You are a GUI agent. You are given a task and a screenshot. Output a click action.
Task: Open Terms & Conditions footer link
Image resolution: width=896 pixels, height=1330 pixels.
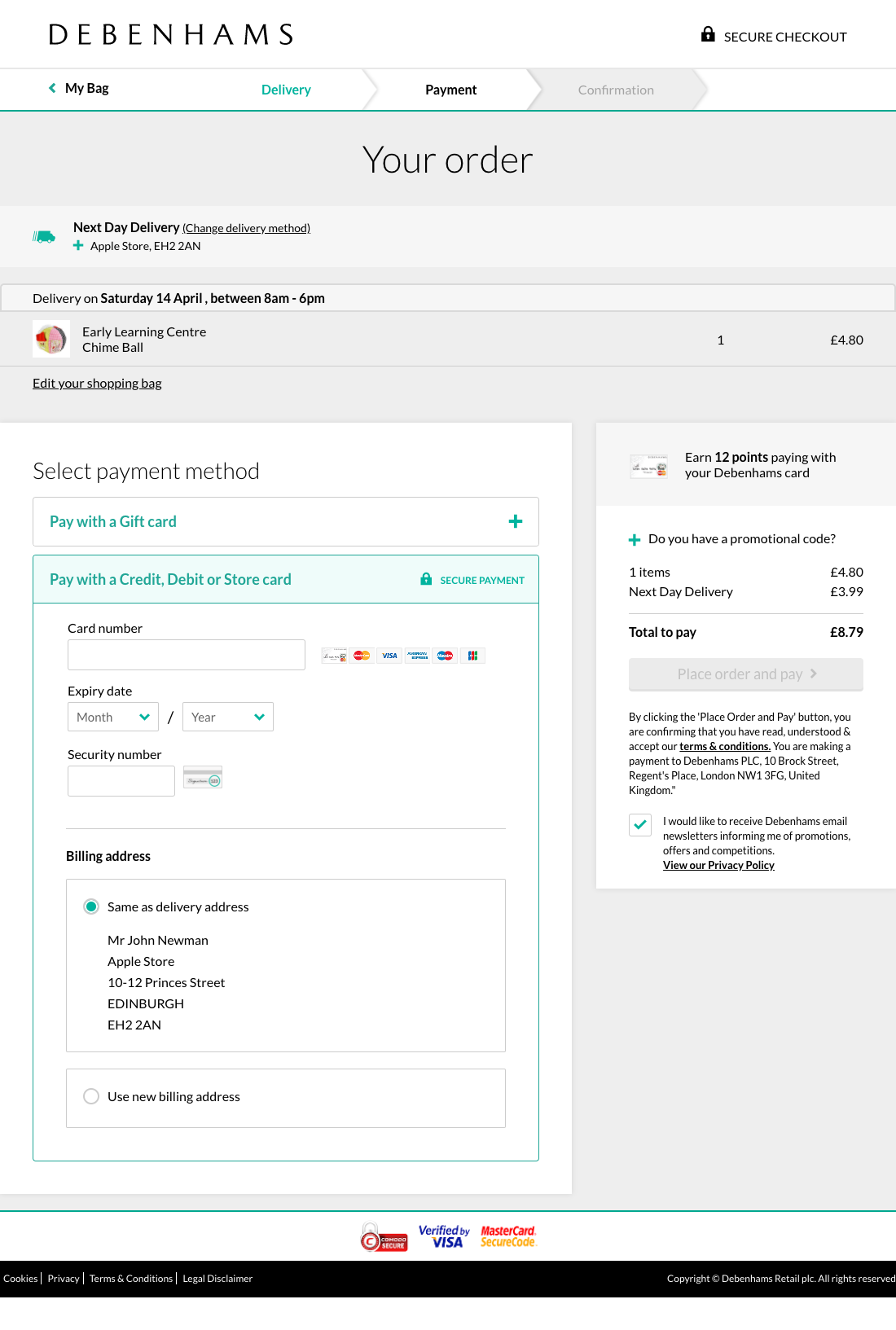pyautogui.click(x=131, y=1278)
